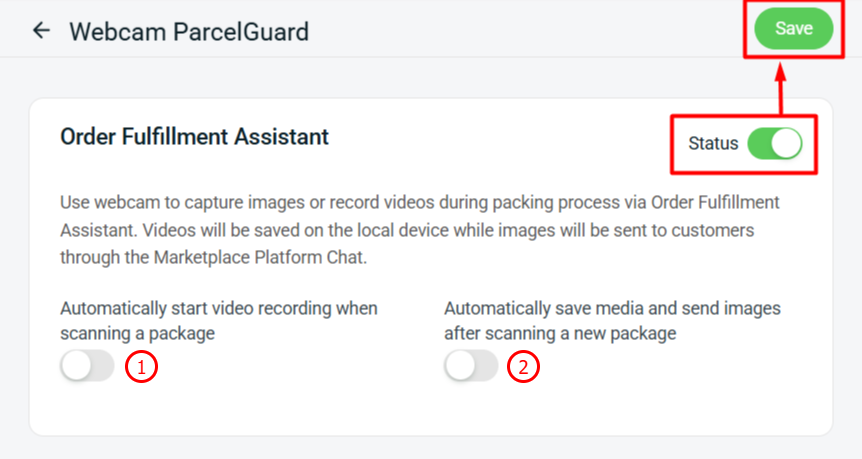Click 'after scanning a new package' label line
Viewport: 862px width, 459px height.
(x=560, y=334)
